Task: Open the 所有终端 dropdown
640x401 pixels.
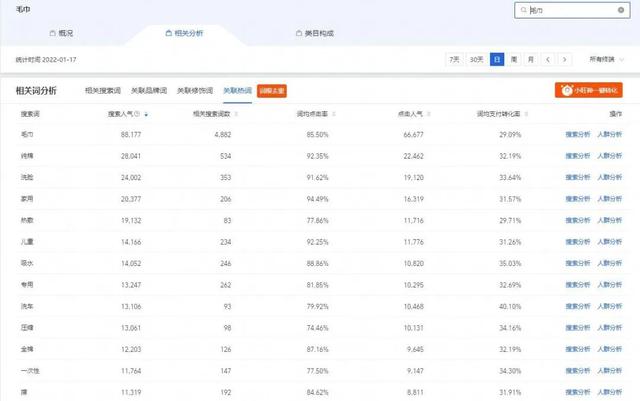Action: pos(607,60)
